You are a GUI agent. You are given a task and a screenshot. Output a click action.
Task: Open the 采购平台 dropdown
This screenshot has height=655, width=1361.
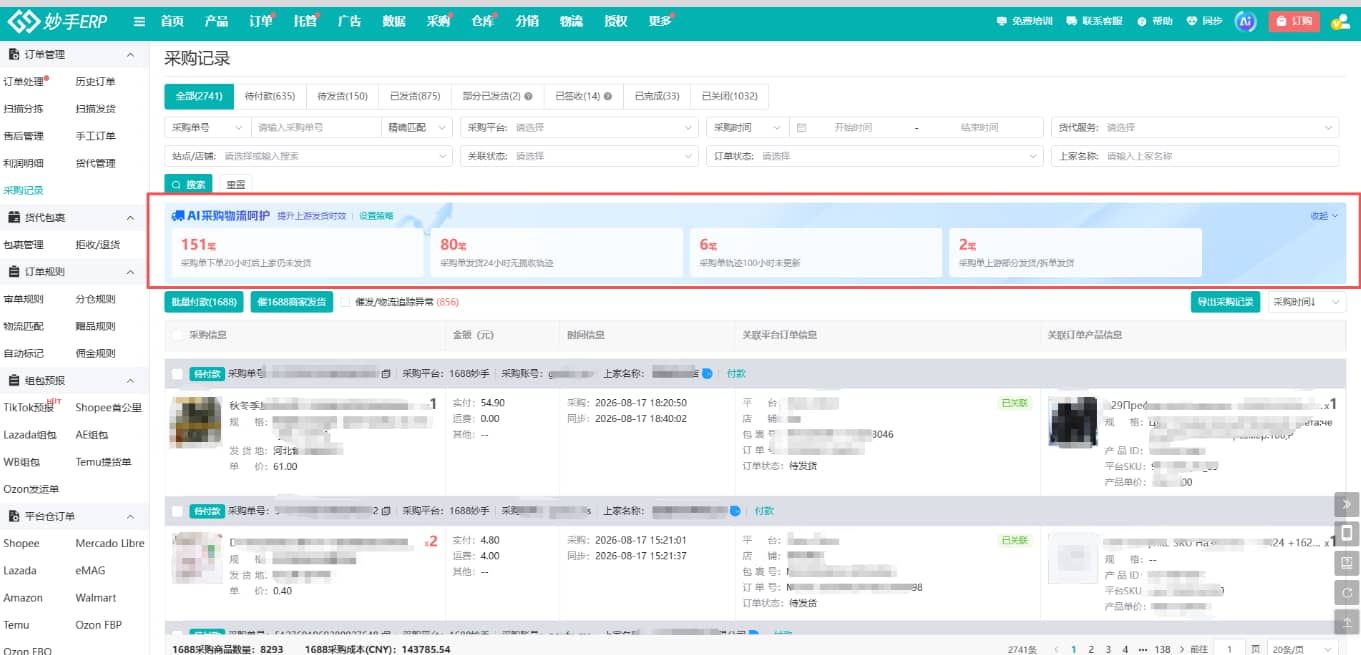point(580,128)
